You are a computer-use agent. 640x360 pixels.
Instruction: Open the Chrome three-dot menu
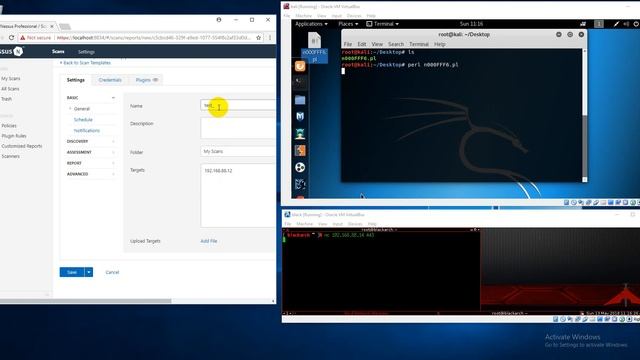(x=270, y=38)
